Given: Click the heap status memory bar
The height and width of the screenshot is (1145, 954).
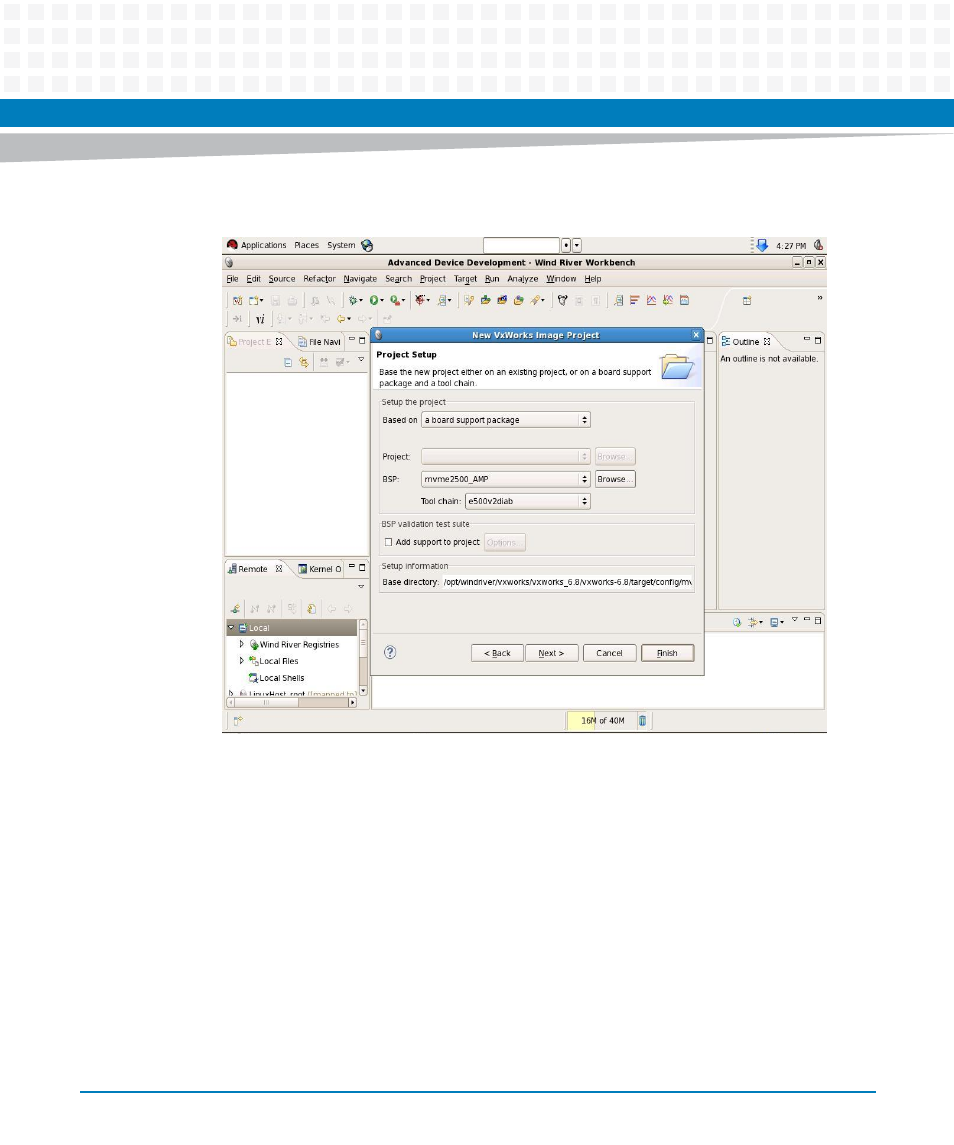Looking at the screenshot, I should point(603,721).
